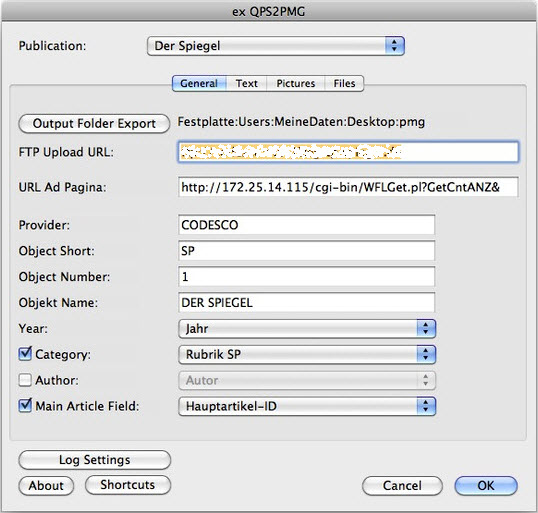Open the Publication dropdown showing Der Spiegel
This screenshot has width=538, height=513.
click(x=276, y=46)
